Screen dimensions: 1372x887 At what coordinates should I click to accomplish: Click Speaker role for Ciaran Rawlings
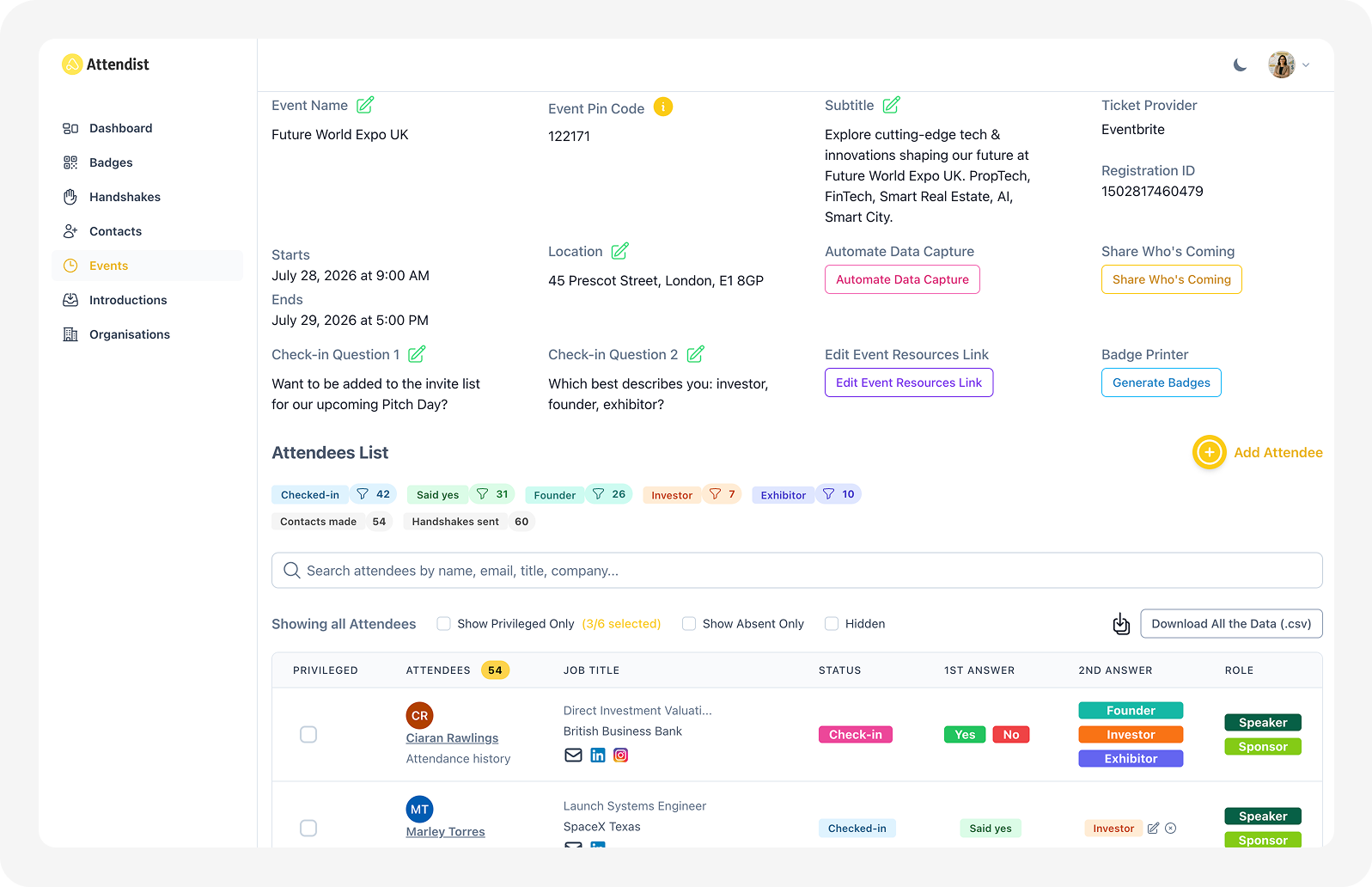click(x=1263, y=723)
